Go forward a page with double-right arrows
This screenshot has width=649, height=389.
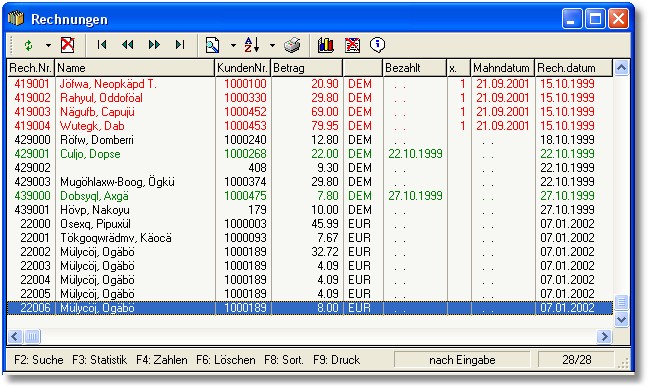click(x=154, y=44)
